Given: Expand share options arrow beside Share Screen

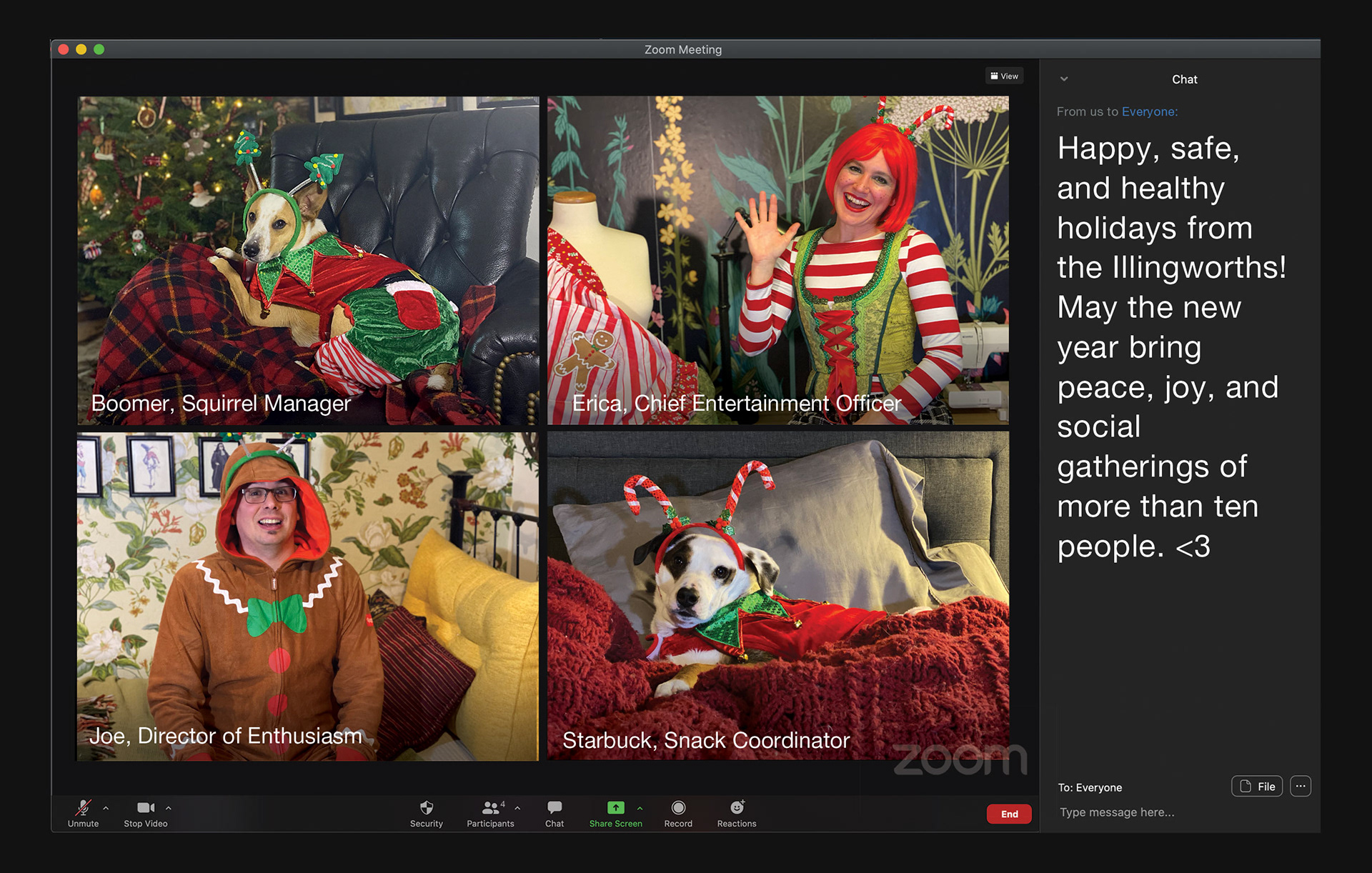Looking at the screenshot, I should (x=640, y=809).
